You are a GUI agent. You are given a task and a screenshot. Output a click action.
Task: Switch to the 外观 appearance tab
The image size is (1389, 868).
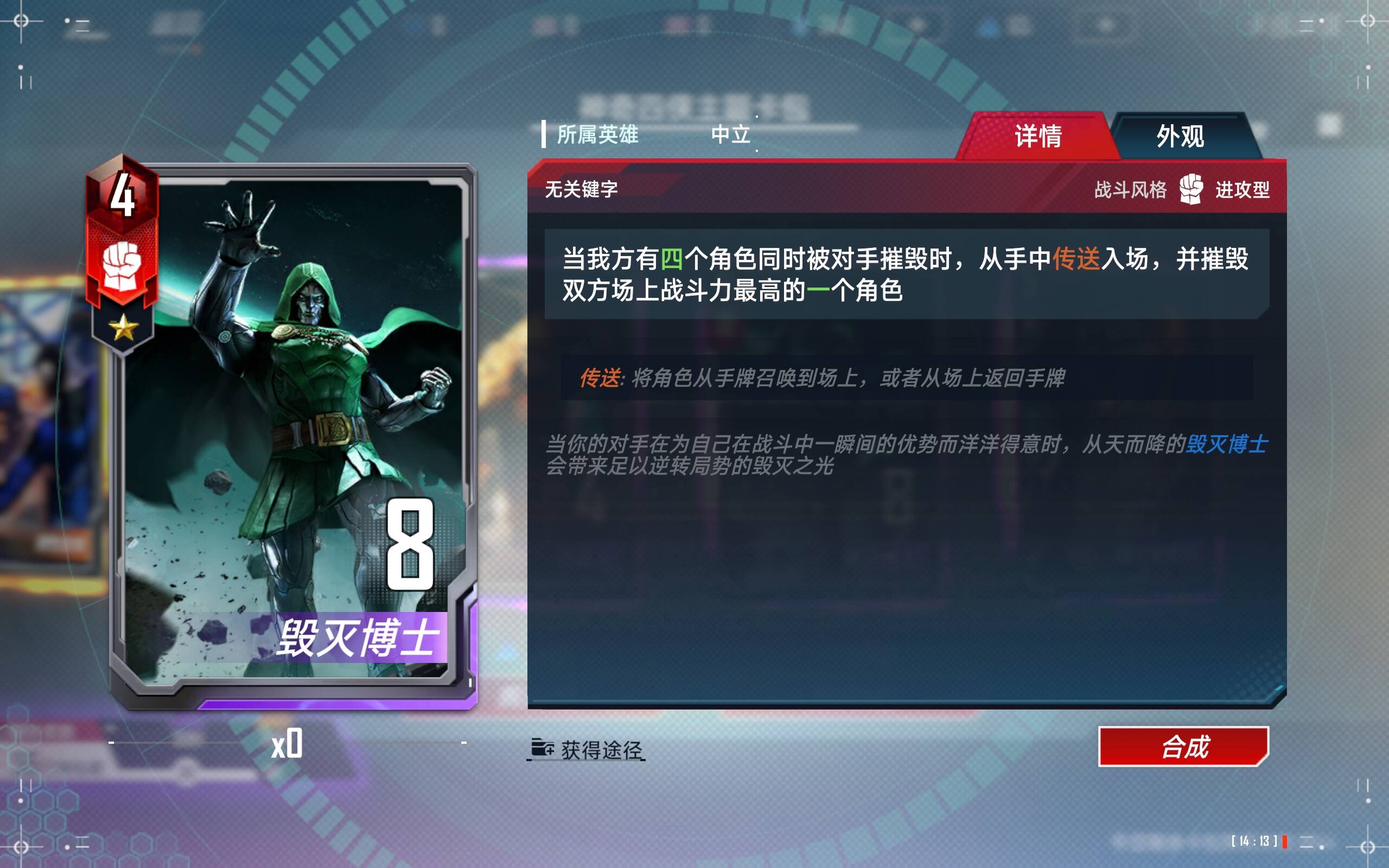pyautogui.click(x=1180, y=136)
